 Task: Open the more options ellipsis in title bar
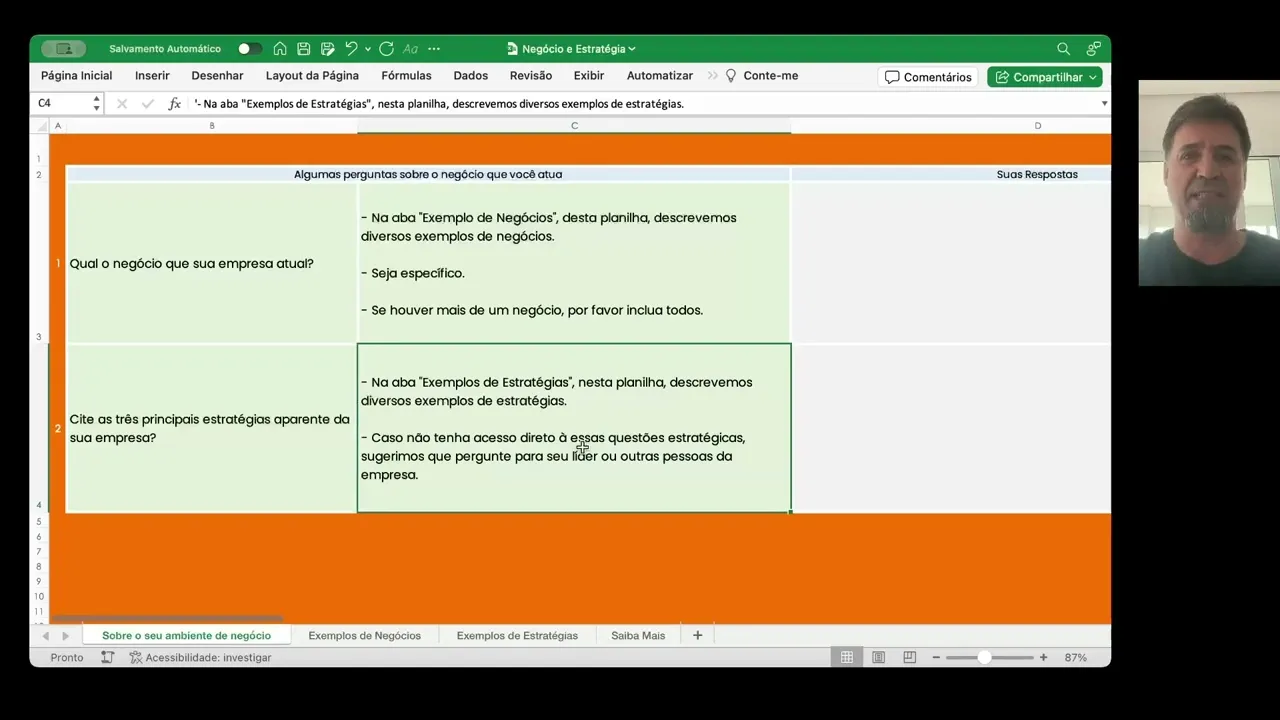[434, 49]
